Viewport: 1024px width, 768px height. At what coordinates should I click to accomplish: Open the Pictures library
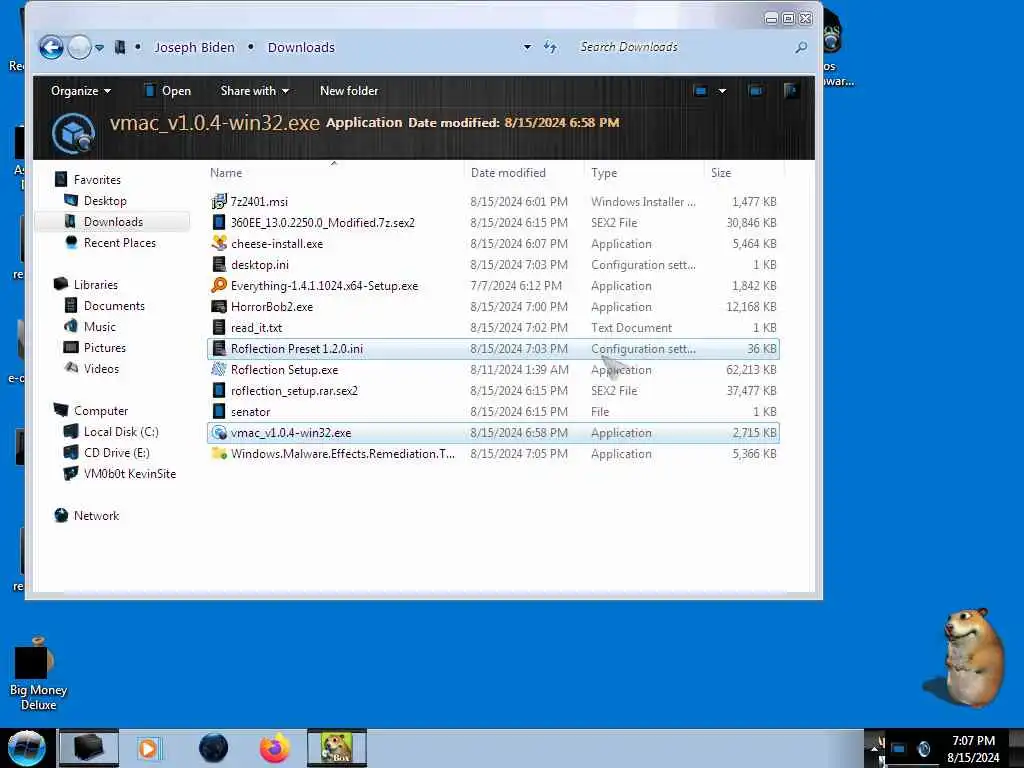[104, 347]
